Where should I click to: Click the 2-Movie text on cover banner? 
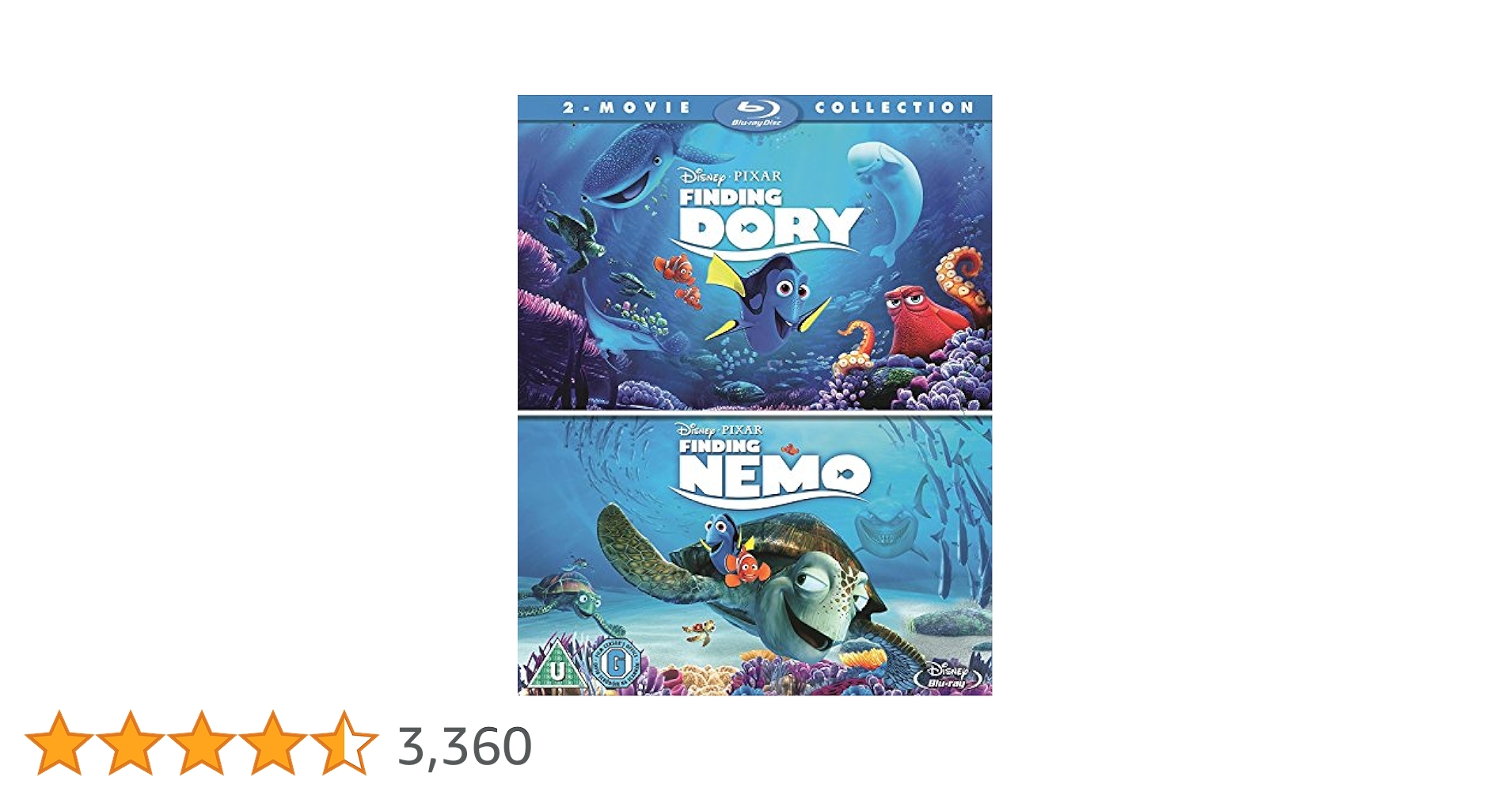pos(626,108)
